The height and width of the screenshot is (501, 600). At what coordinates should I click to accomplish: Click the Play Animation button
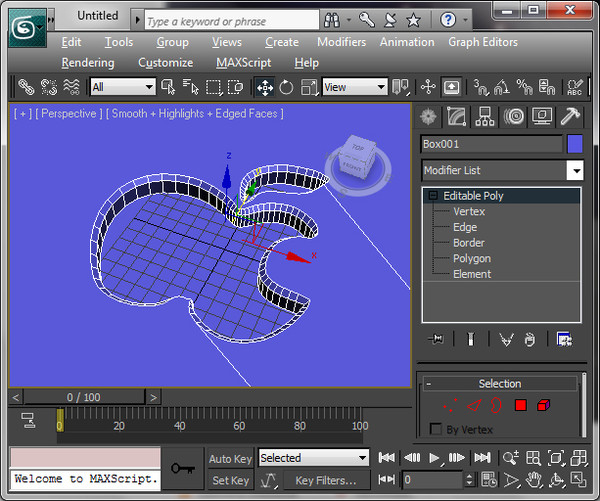coord(434,458)
